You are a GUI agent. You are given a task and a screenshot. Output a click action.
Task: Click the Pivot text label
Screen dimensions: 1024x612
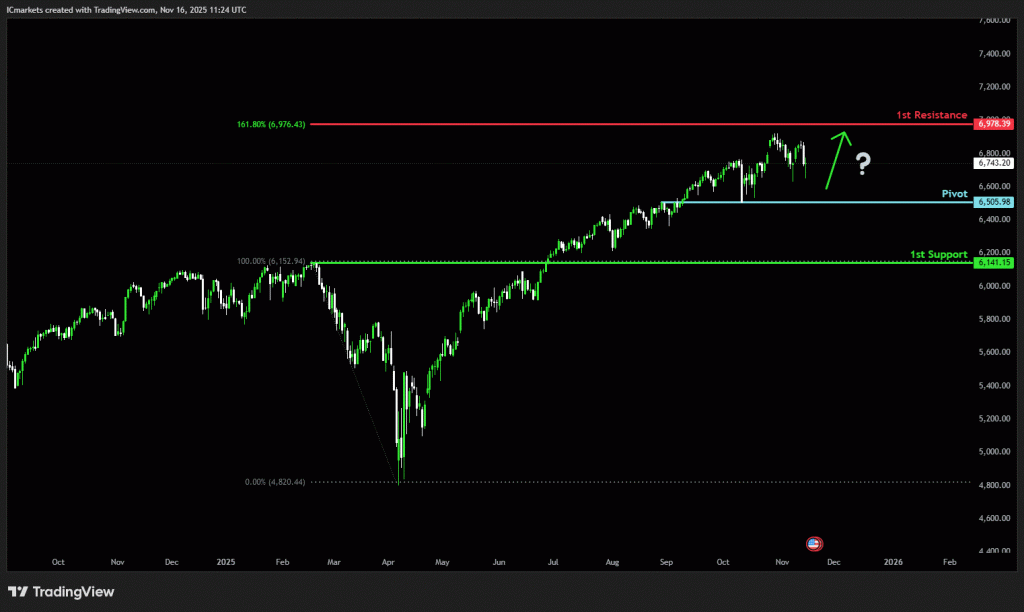pos(955,194)
